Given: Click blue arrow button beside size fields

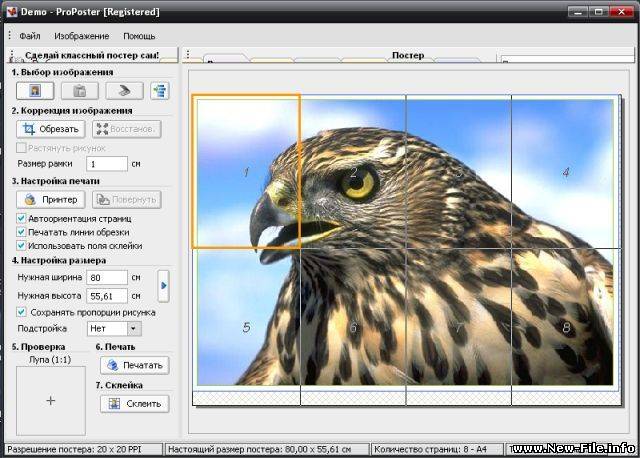Looking at the screenshot, I should [x=163, y=286].
